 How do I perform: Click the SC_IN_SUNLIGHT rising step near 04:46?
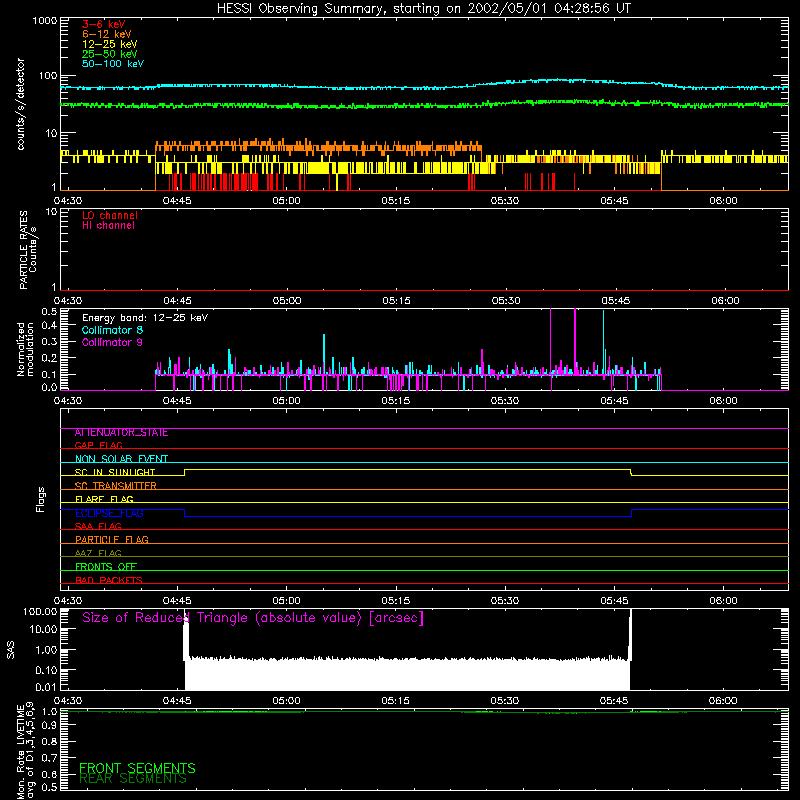tap(185, 472)
